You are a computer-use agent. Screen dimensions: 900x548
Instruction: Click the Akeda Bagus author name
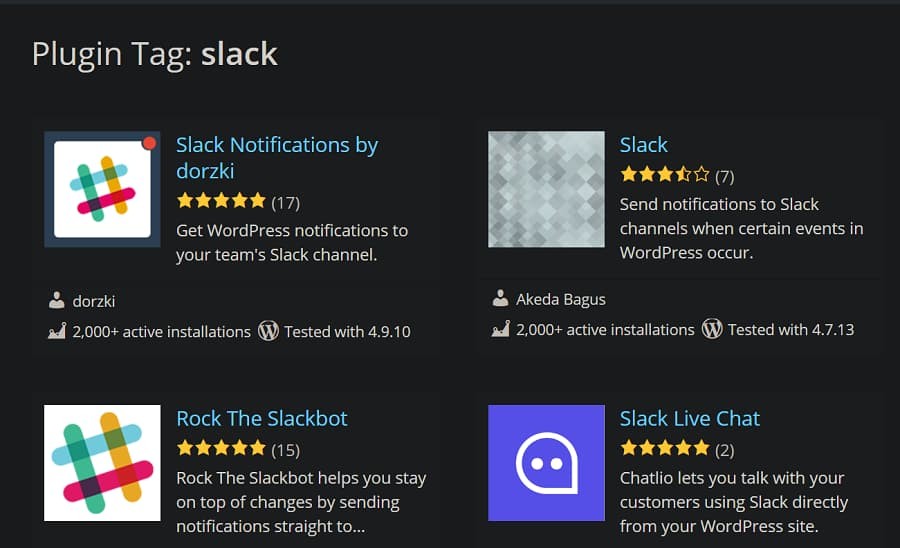(x=560, y=299)
